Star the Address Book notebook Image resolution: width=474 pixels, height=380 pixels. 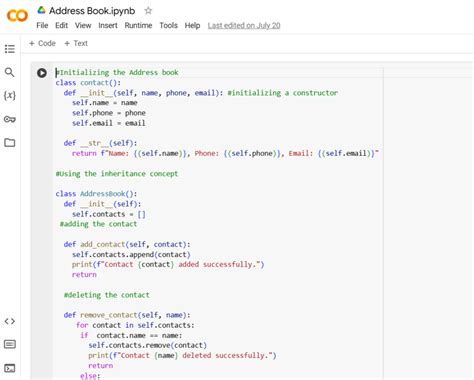(x=148, y=11)
